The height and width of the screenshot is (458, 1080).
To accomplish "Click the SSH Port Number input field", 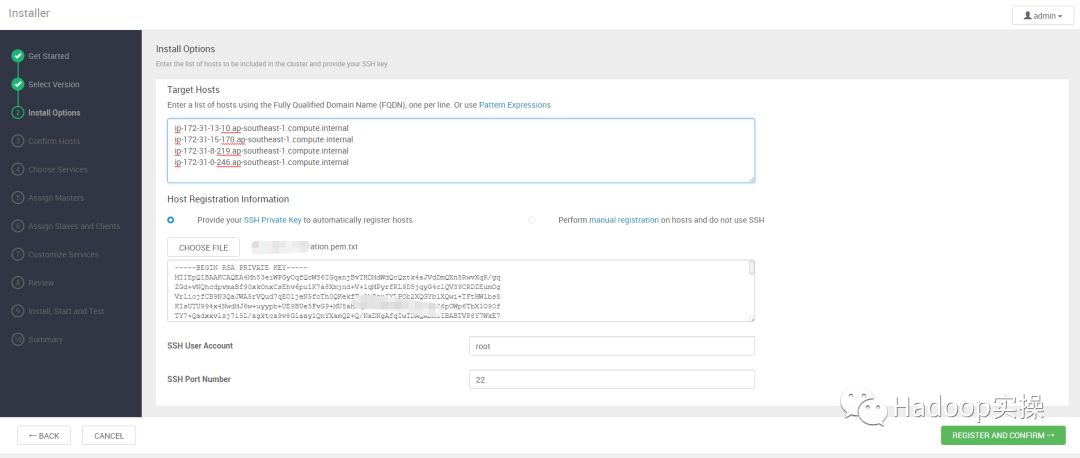I will [611, 379].
